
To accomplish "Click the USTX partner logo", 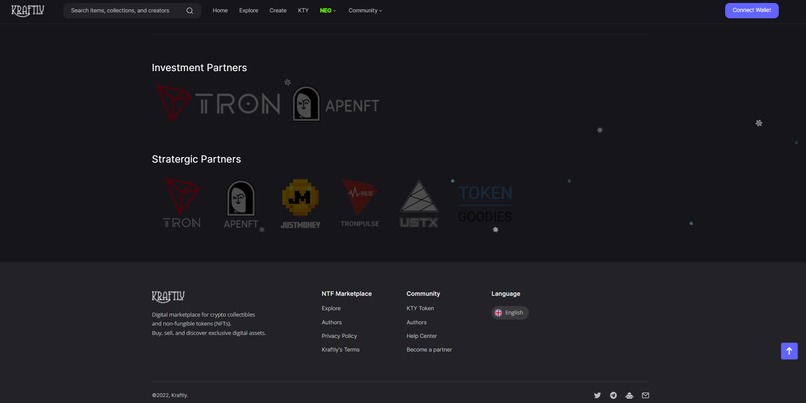I will (x=419, y=204).
